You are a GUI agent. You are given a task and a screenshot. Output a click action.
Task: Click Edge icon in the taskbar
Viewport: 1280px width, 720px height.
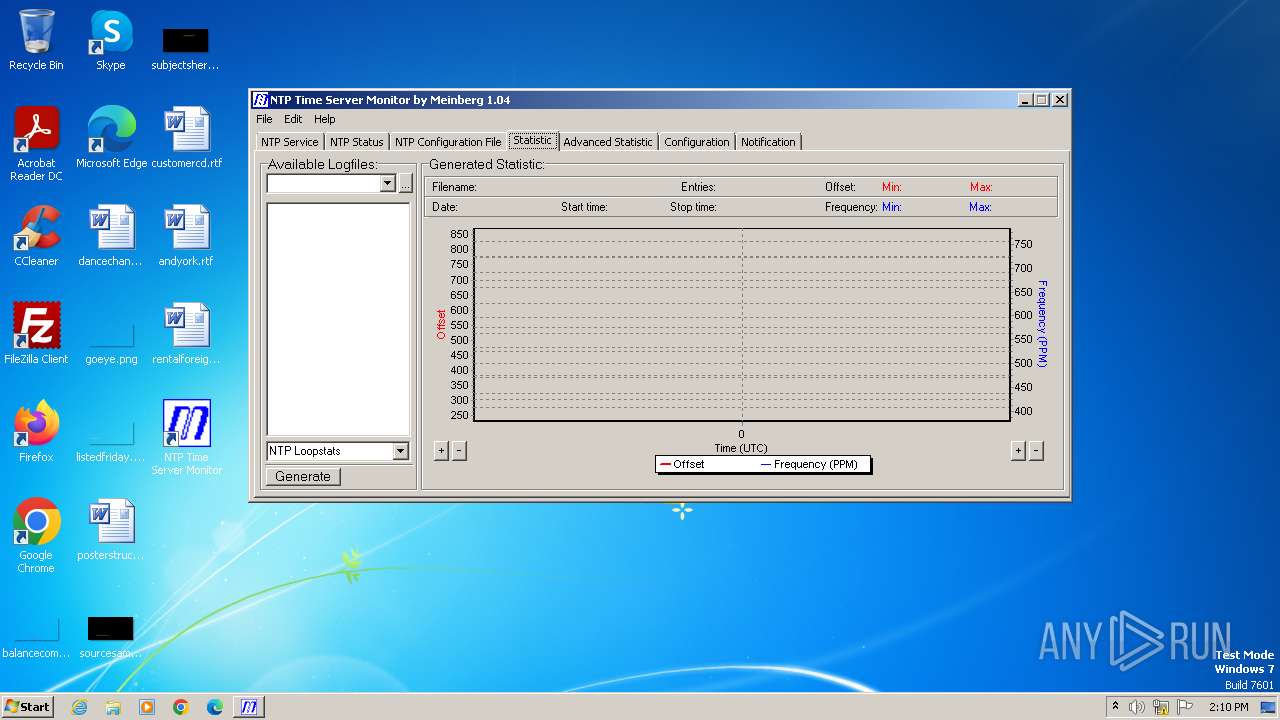[215, 707]
